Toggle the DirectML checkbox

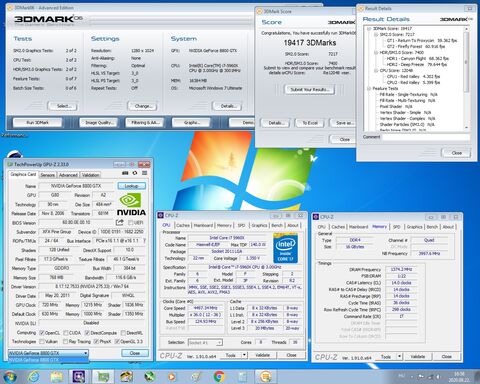123,333
